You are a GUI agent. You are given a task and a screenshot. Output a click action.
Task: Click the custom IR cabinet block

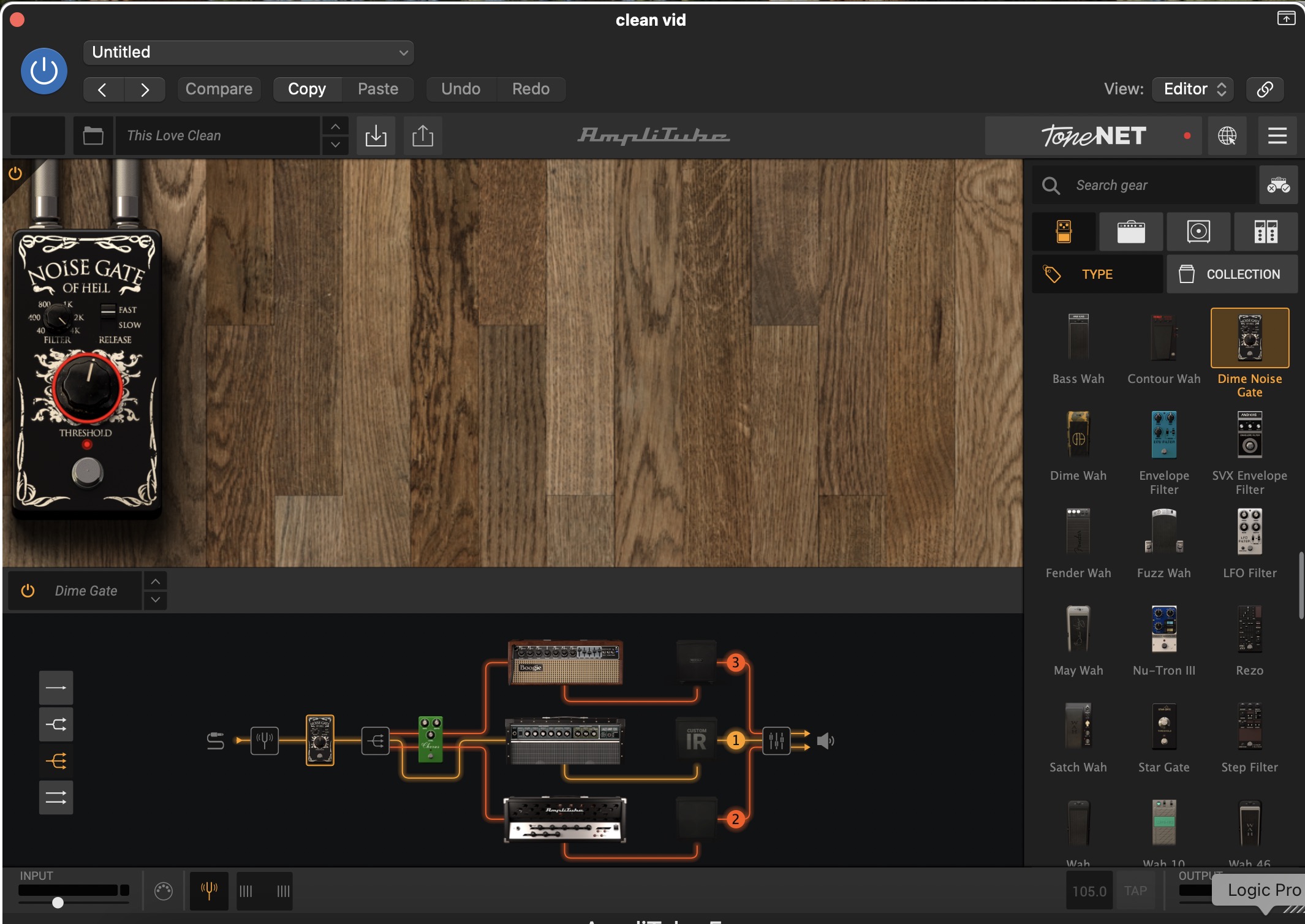pos(697,739)
